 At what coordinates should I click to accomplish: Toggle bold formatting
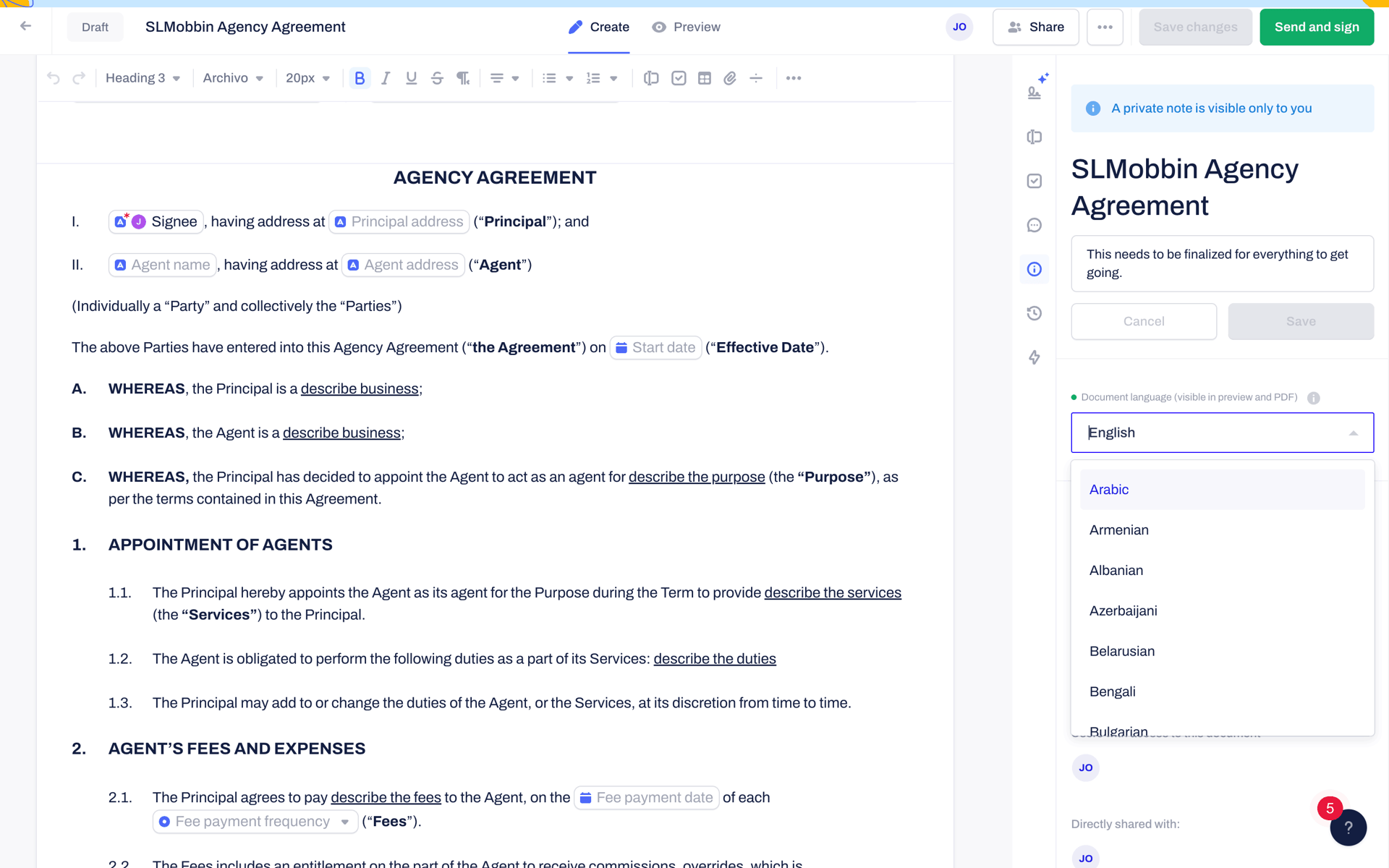coord(360,78)
